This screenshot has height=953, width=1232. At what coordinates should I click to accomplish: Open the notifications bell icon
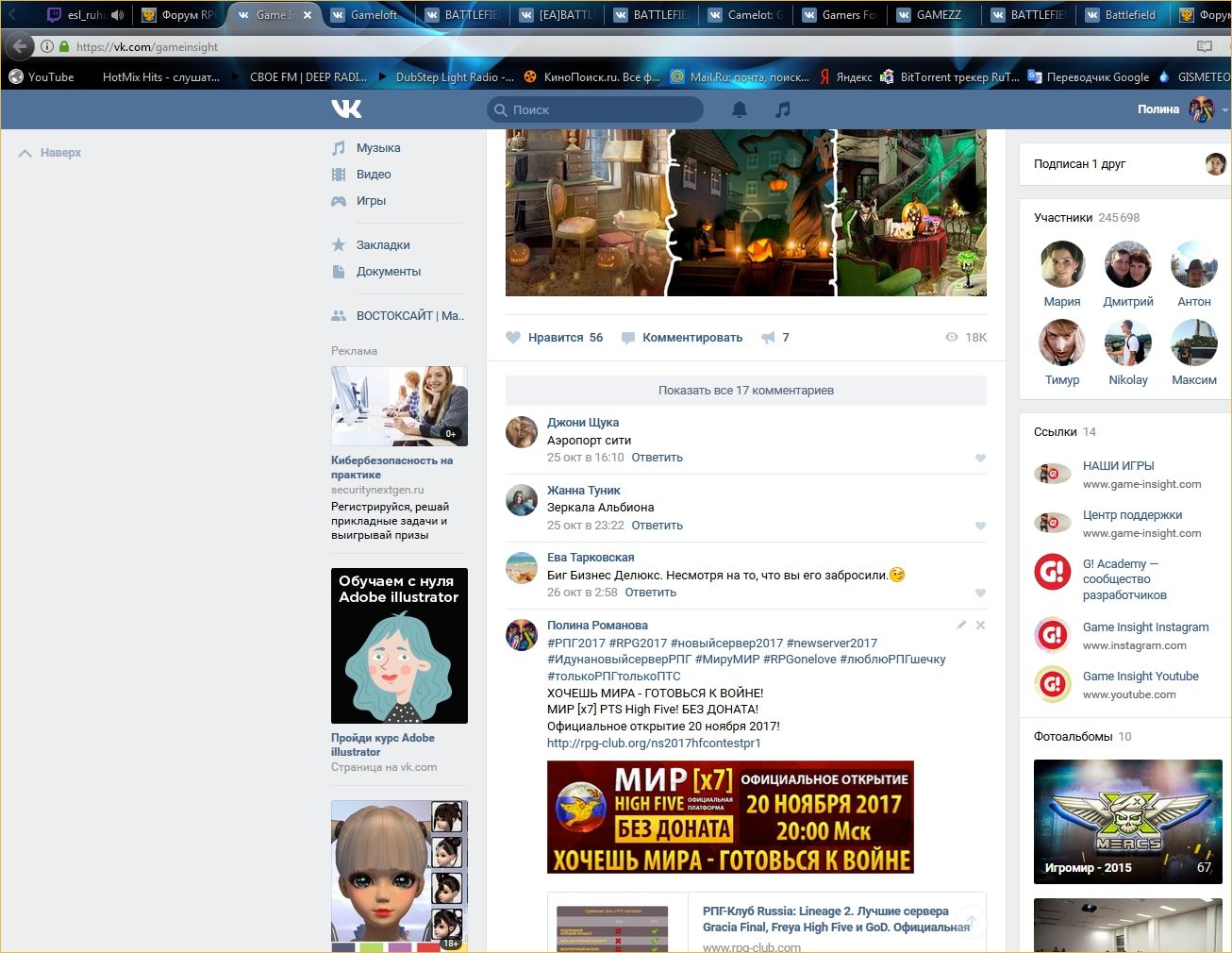tap(740, 109)
